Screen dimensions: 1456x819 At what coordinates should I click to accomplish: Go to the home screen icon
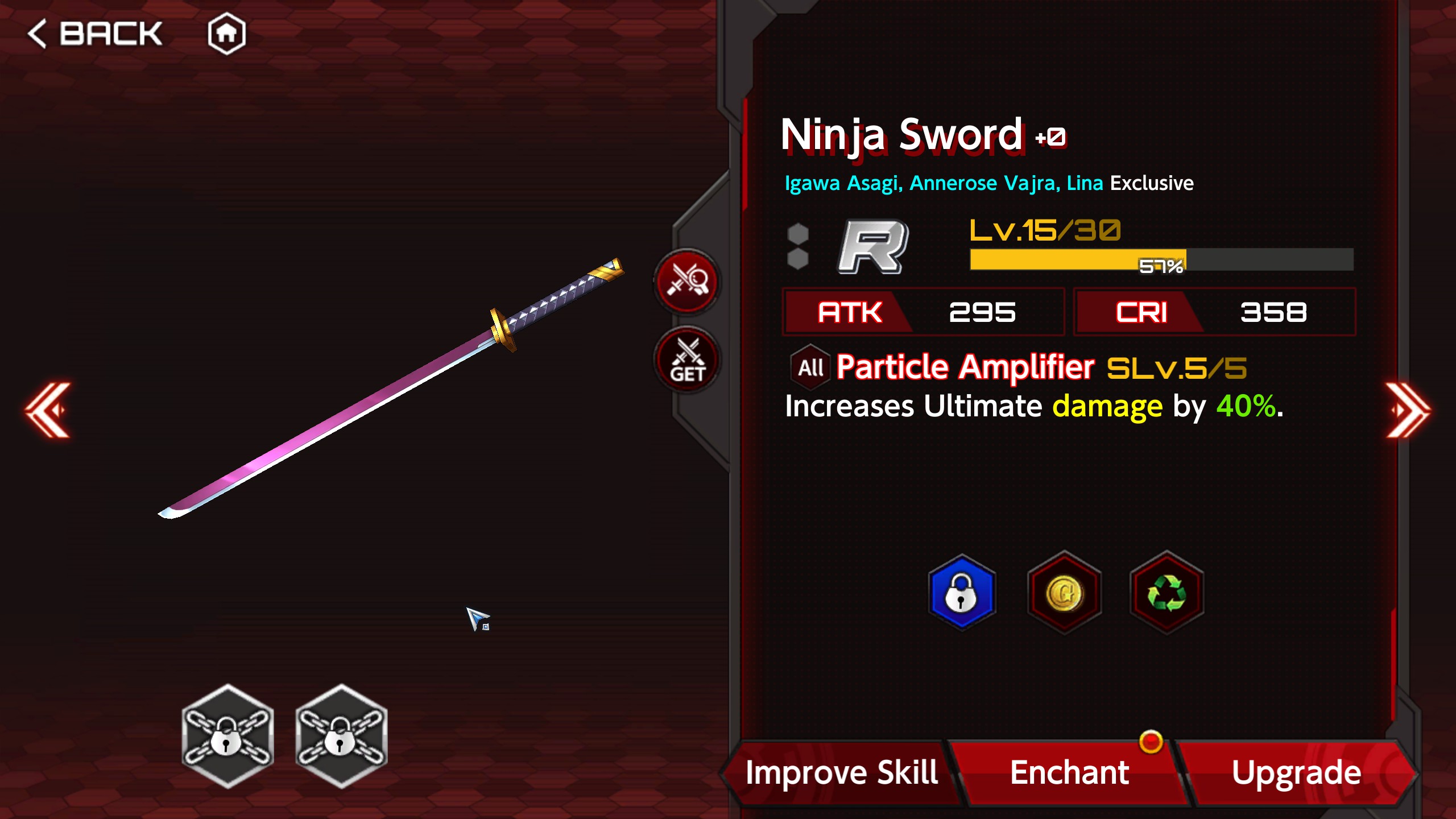tap(226, 34)
